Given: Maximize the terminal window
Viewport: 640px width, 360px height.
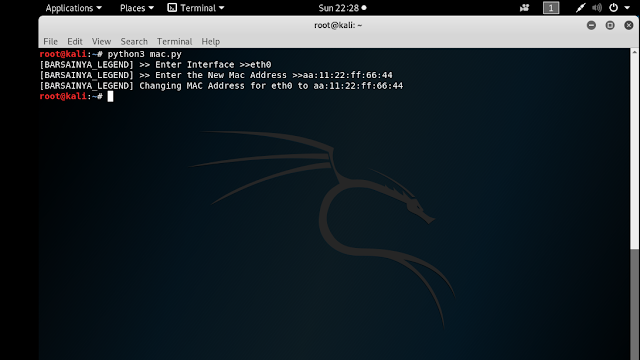Looking at the screenshot, I should 610,25.
